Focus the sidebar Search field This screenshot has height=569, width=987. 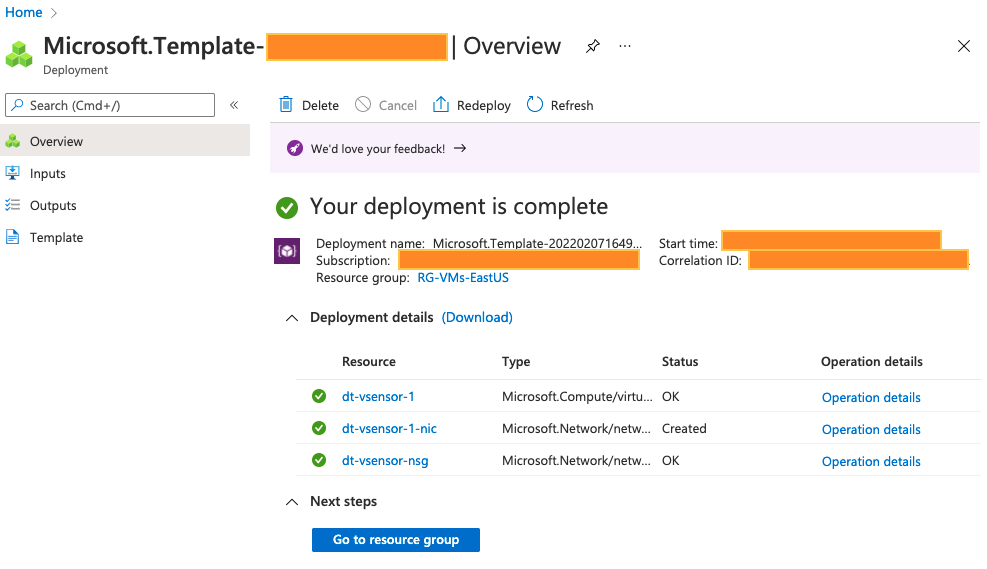click(110, 105)
